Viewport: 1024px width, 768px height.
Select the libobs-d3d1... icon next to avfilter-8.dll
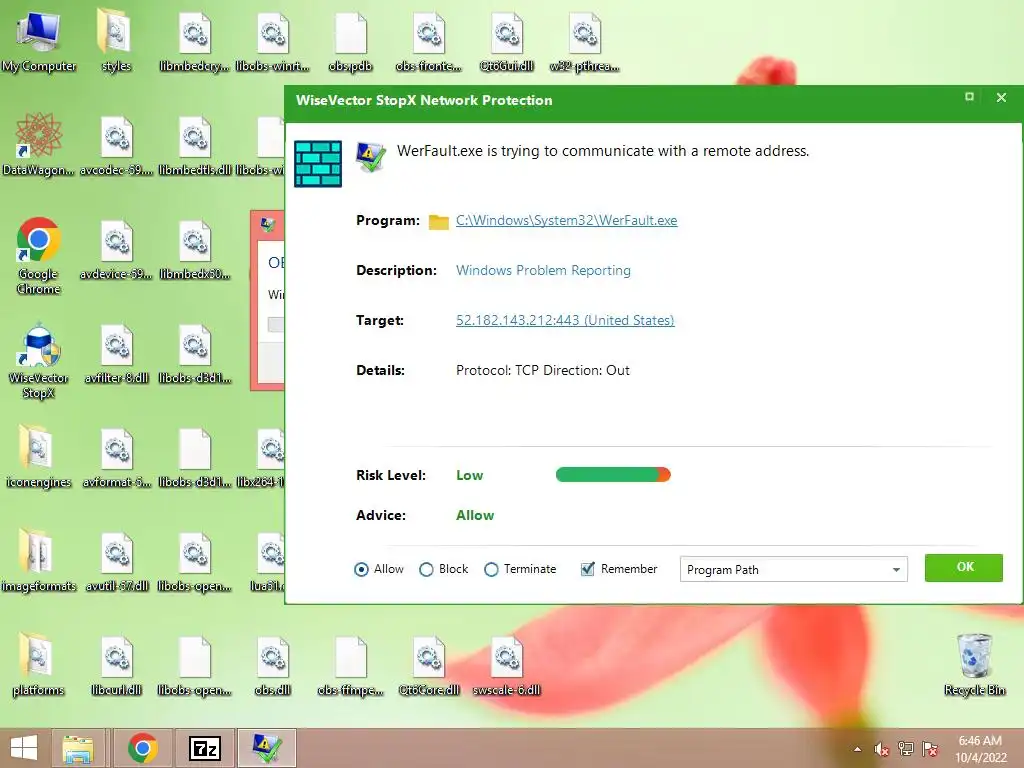tap(195, 353)
